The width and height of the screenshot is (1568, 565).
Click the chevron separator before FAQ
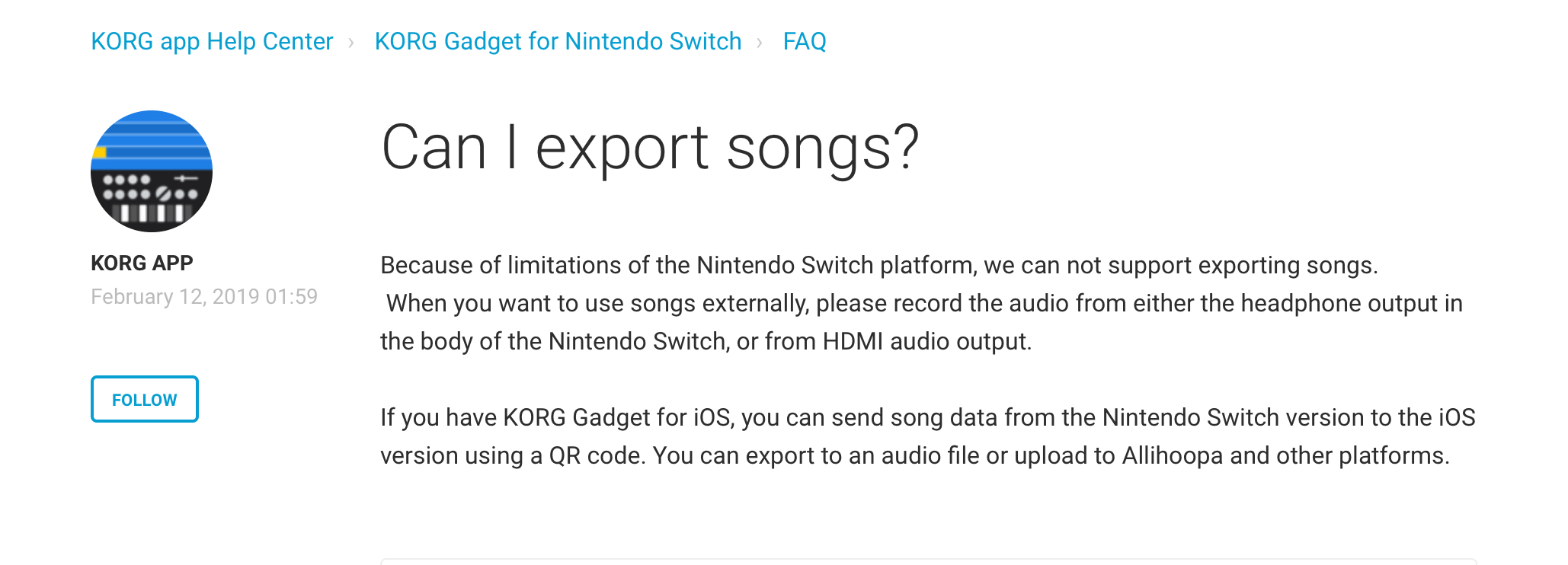click(x=760, y=43)
